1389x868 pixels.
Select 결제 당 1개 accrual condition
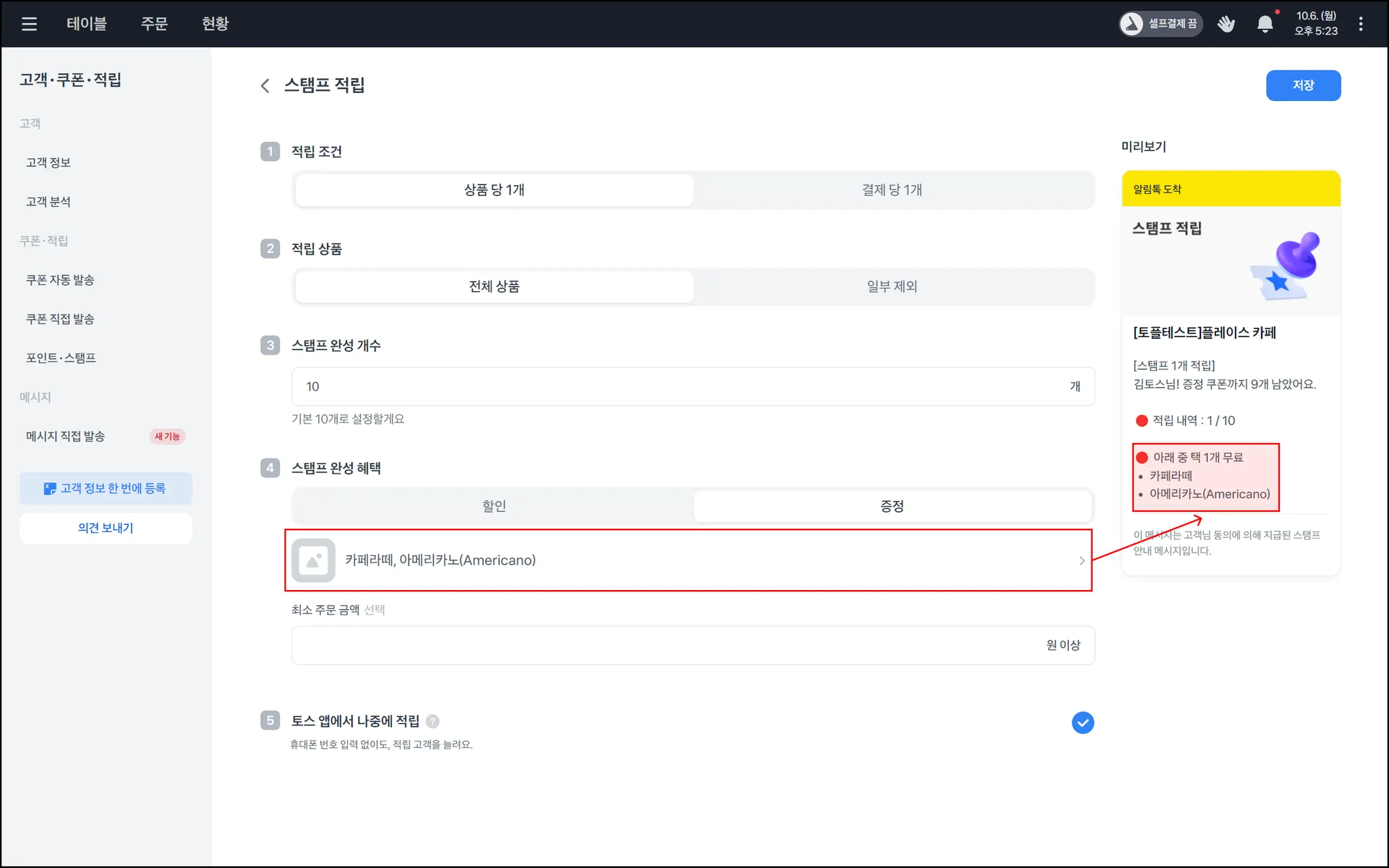pyautogui.click(x=892, y=190)
